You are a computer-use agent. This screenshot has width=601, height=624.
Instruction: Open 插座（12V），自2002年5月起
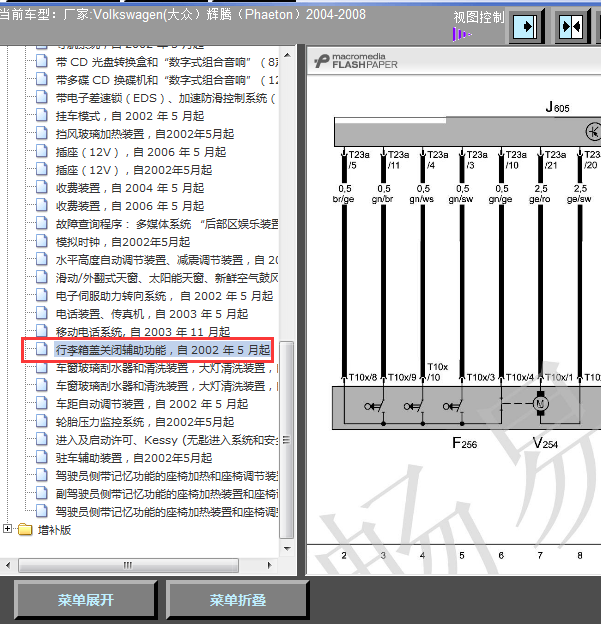pyautogui.click(x=134, y=170)
